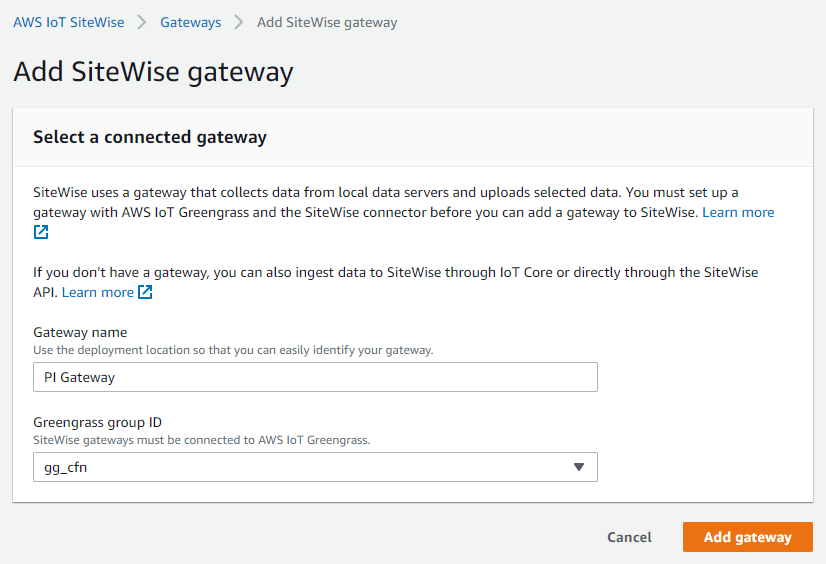Open Learn more about Greengrass gateway setup
This screenshot has height=564, width=826.
[738, 212]
